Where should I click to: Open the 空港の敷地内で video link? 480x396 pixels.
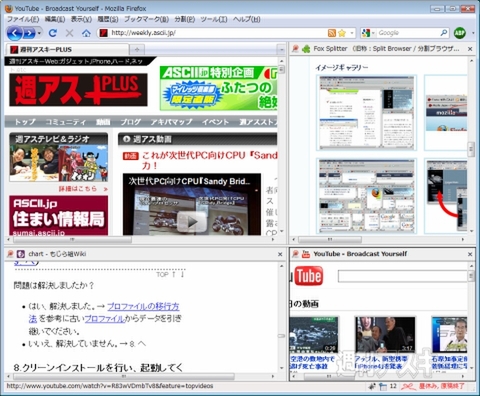tap(312, 363)
